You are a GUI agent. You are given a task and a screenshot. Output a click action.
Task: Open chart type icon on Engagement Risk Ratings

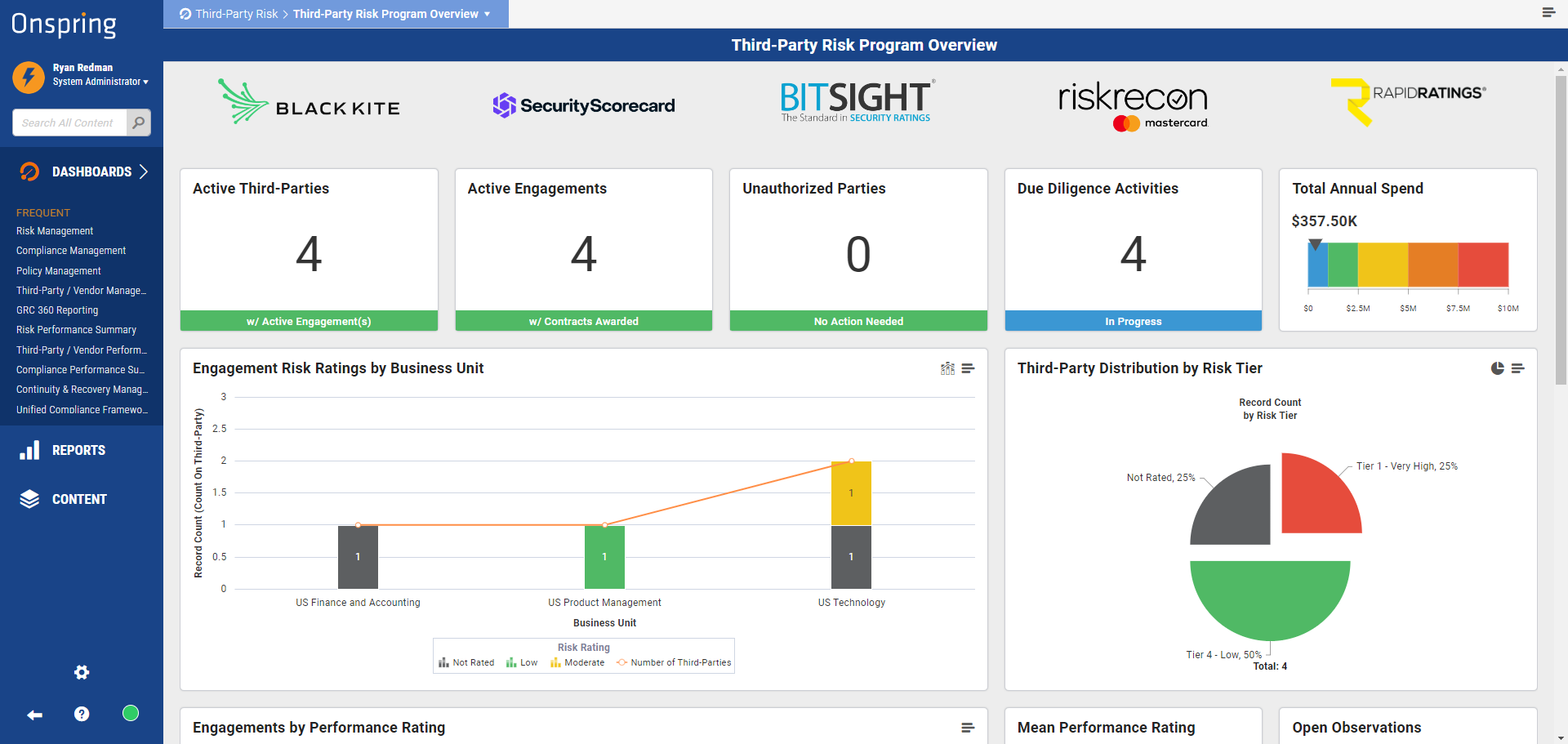947,368
